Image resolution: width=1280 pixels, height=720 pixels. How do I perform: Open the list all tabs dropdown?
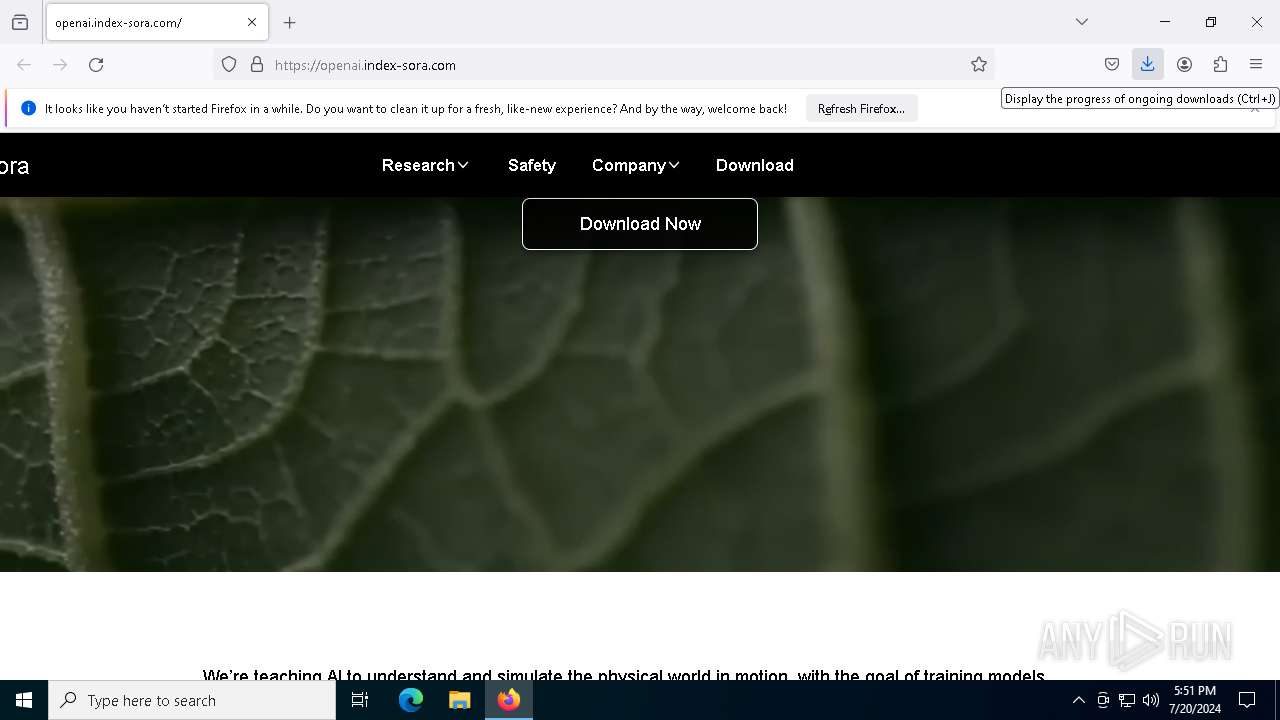1082,22
